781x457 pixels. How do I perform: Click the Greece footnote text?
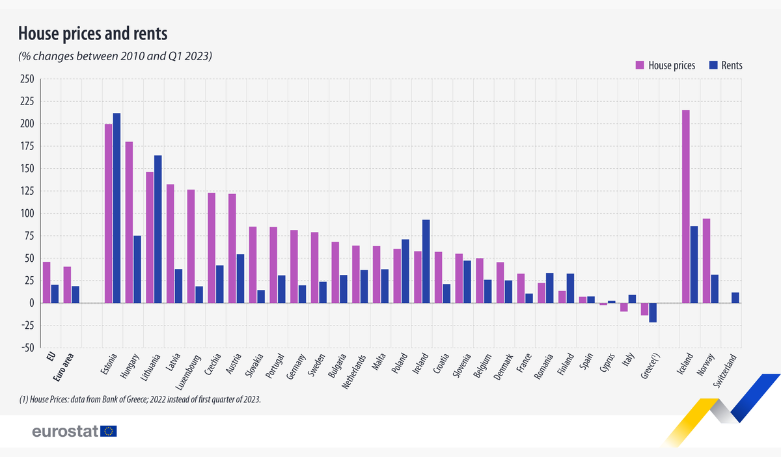(140, 399)
